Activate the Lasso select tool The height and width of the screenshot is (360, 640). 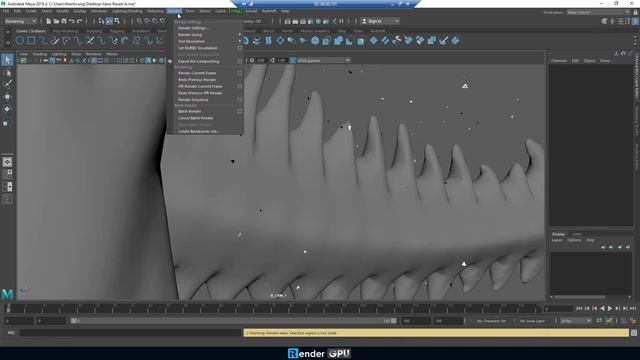tap(7, 73)
